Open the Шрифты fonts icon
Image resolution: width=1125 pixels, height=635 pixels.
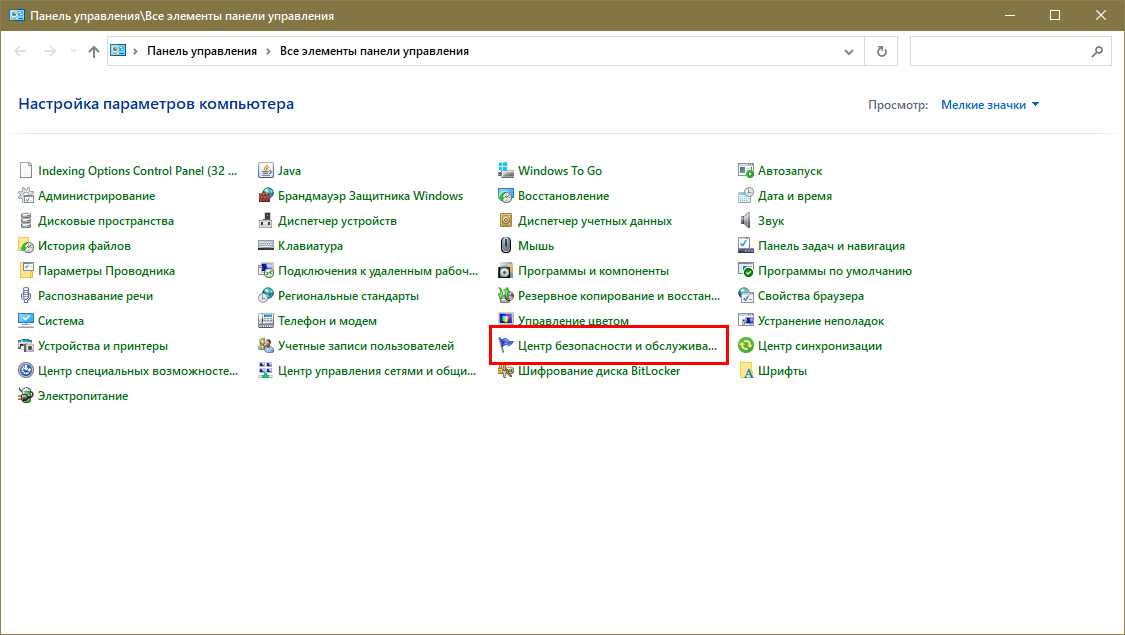746,371
